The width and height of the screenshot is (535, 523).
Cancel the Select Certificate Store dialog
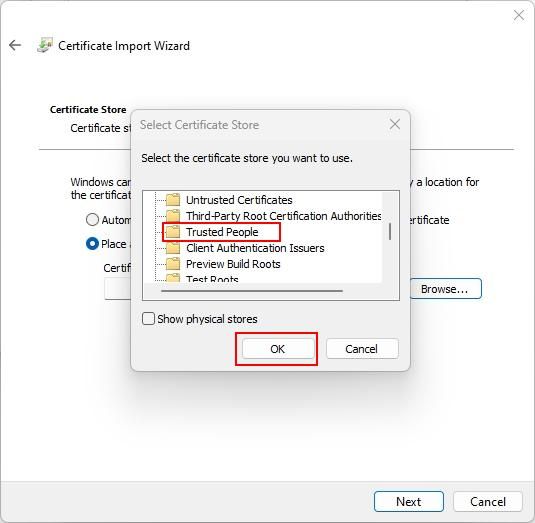(362, 349)
